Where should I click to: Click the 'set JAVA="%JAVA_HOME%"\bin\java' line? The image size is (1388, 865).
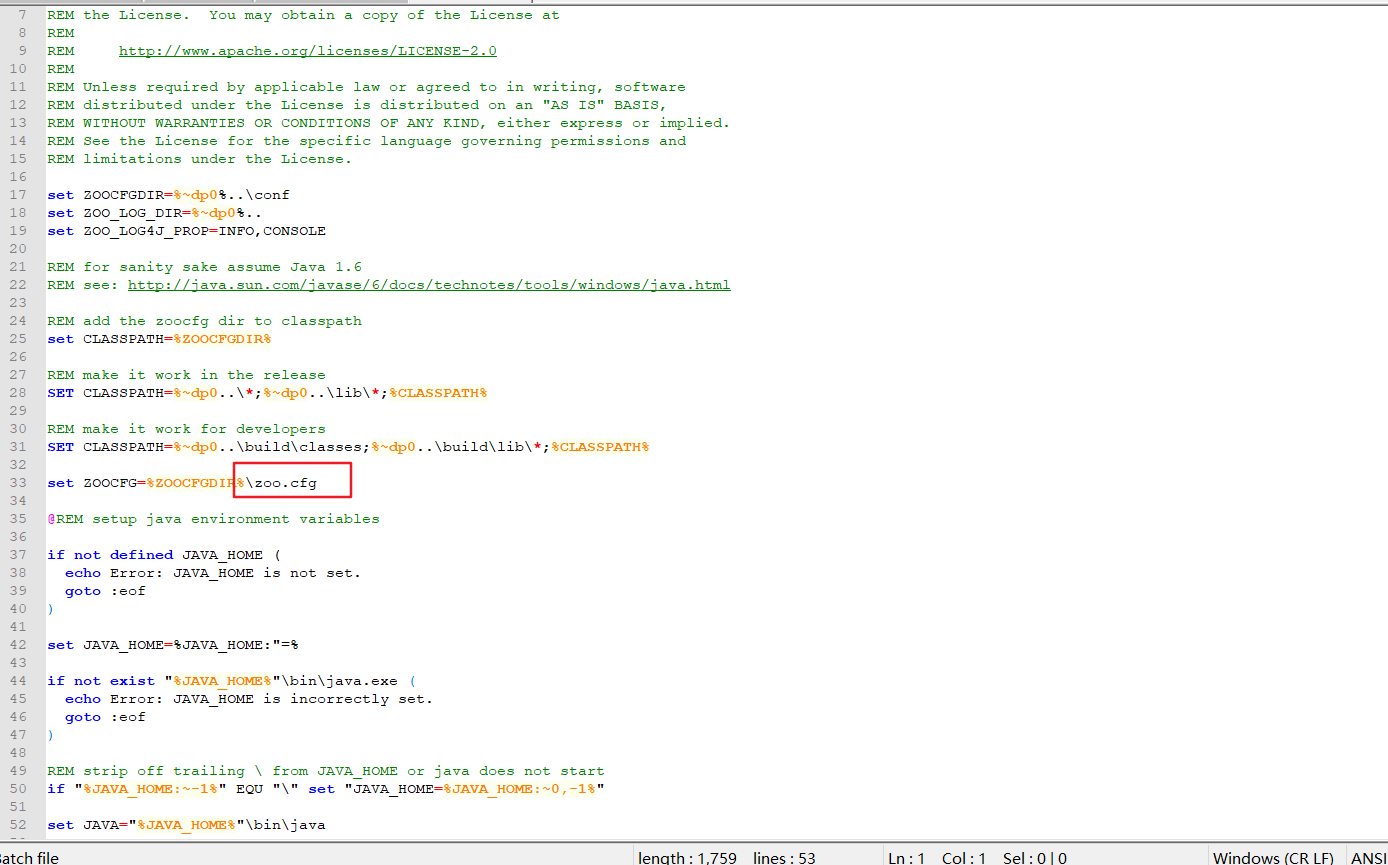click(186, 825)
